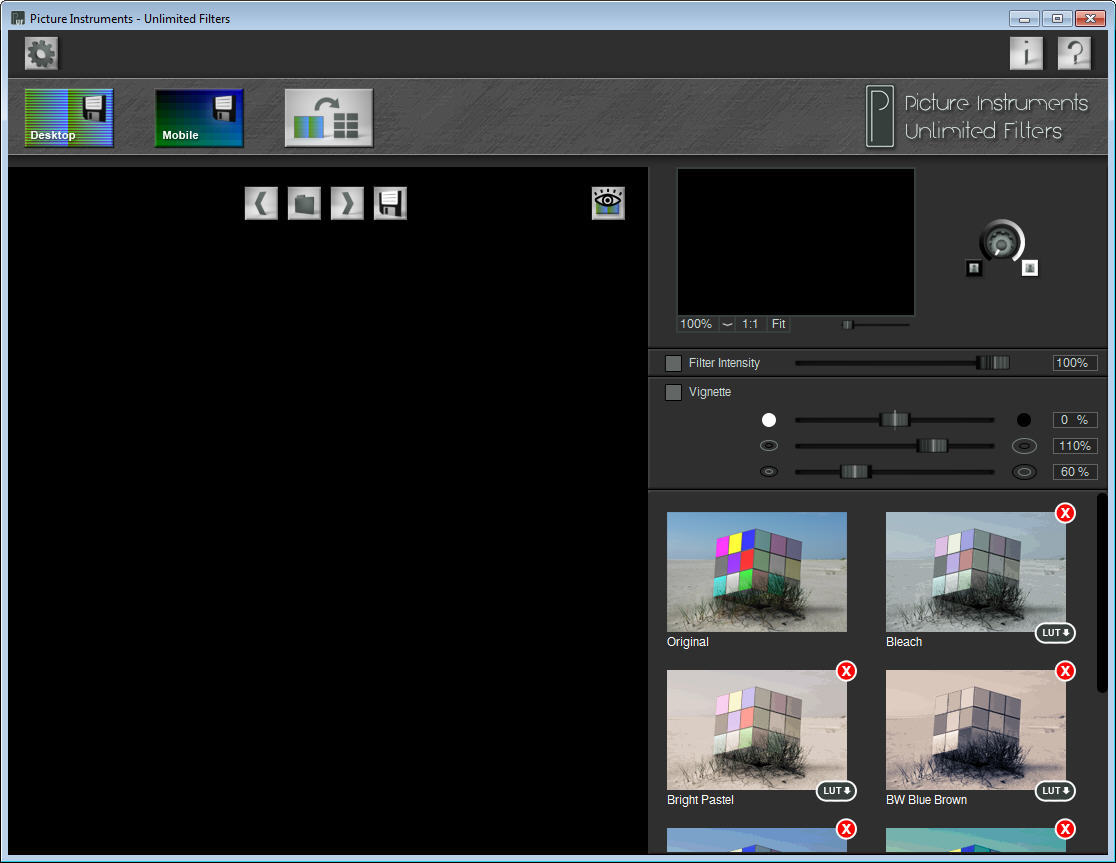Viewport: 1116px width, 863px height.
Task: Delete the Bleach filter with red X
Action: point(1065,513)
